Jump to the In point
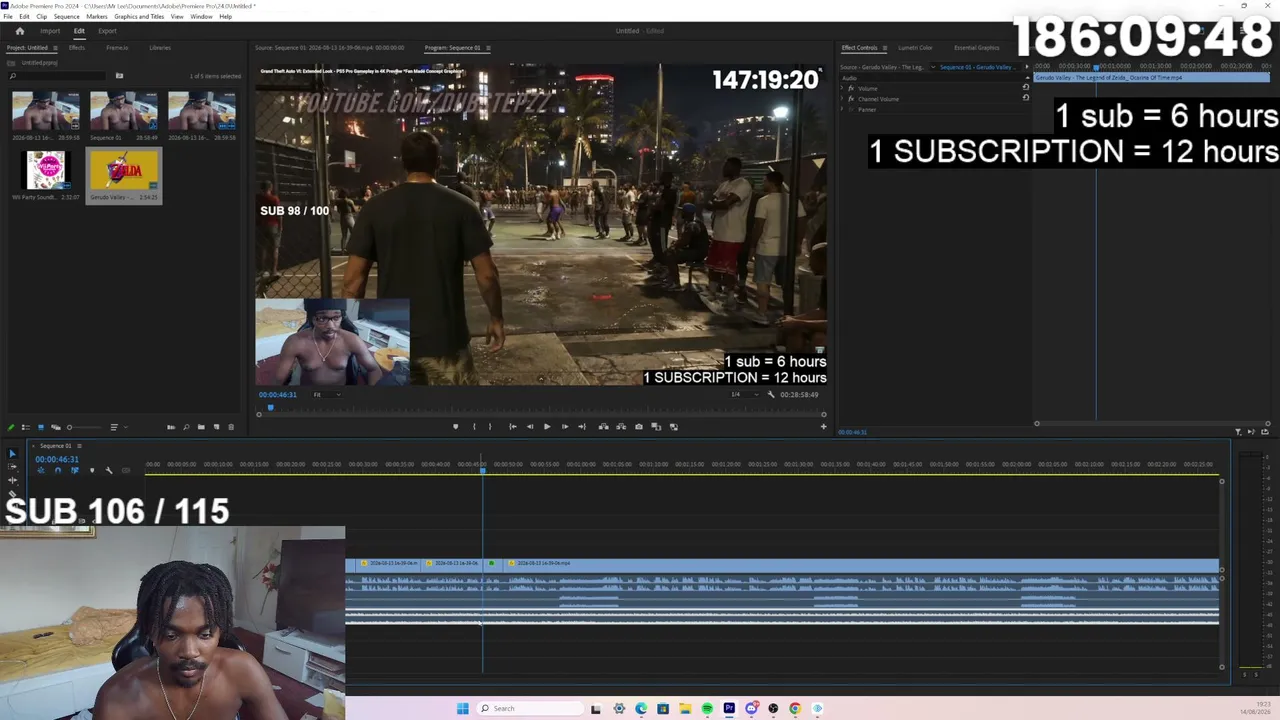The width and height of the screenshot is (1280, 720). click(x=513, y=427)
